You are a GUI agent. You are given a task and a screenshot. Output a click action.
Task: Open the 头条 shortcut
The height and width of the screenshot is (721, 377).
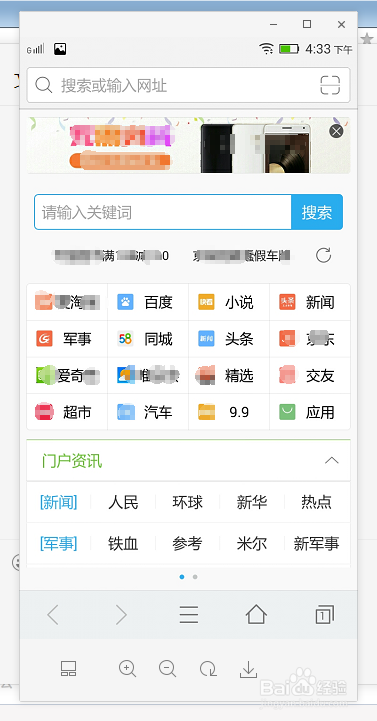229,339
